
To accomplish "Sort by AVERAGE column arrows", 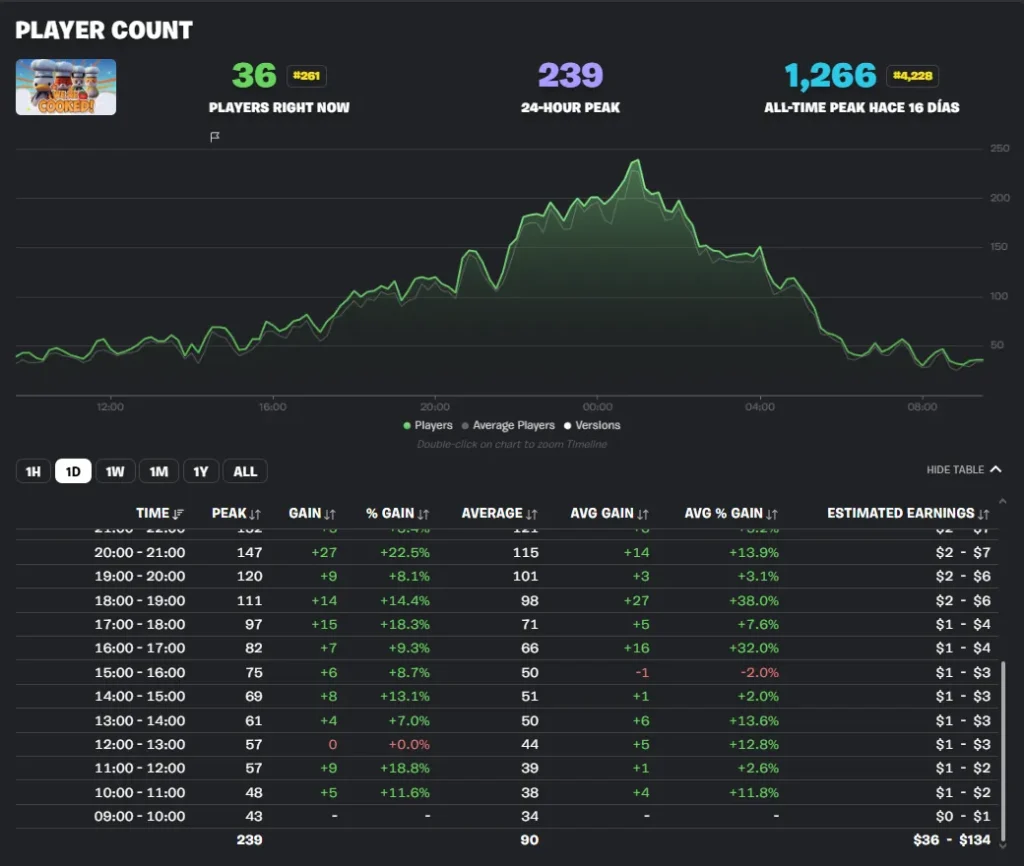I will point(532,513).
